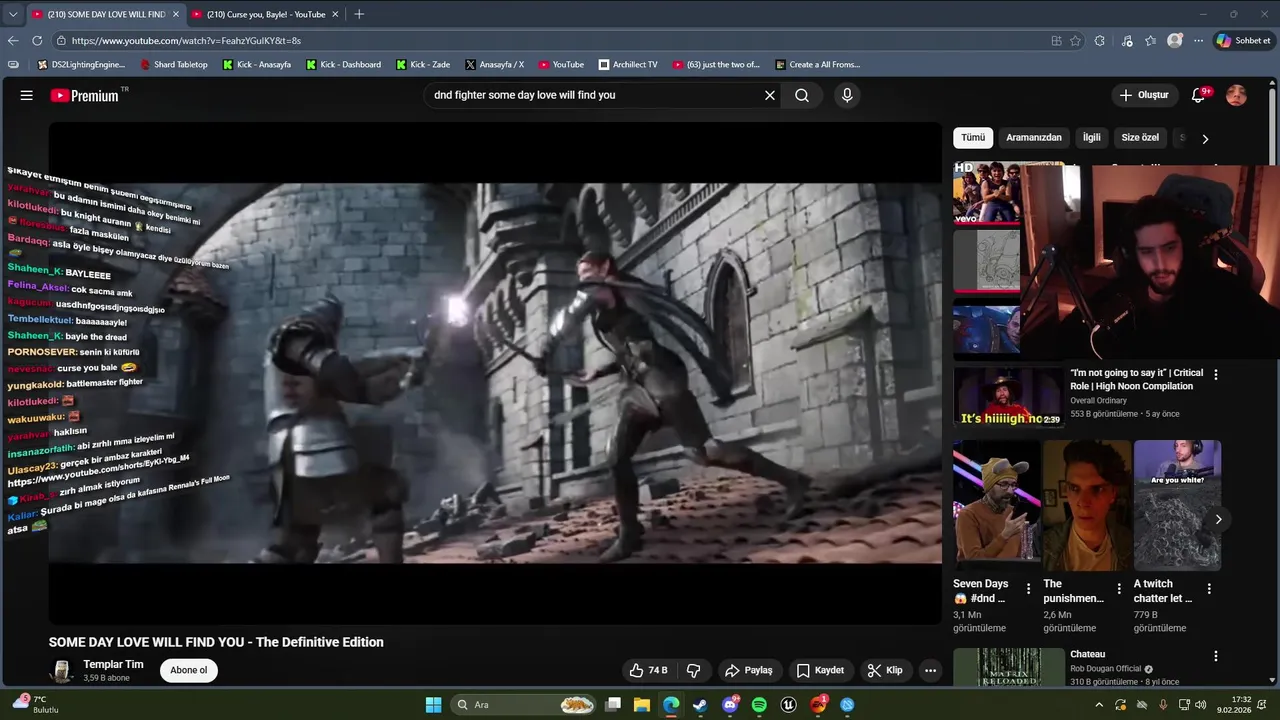The image size is (1280, 720).
Task: Open Kick - Dashboard bookmark
Action: pyautogui.click(x=343, y=64)
